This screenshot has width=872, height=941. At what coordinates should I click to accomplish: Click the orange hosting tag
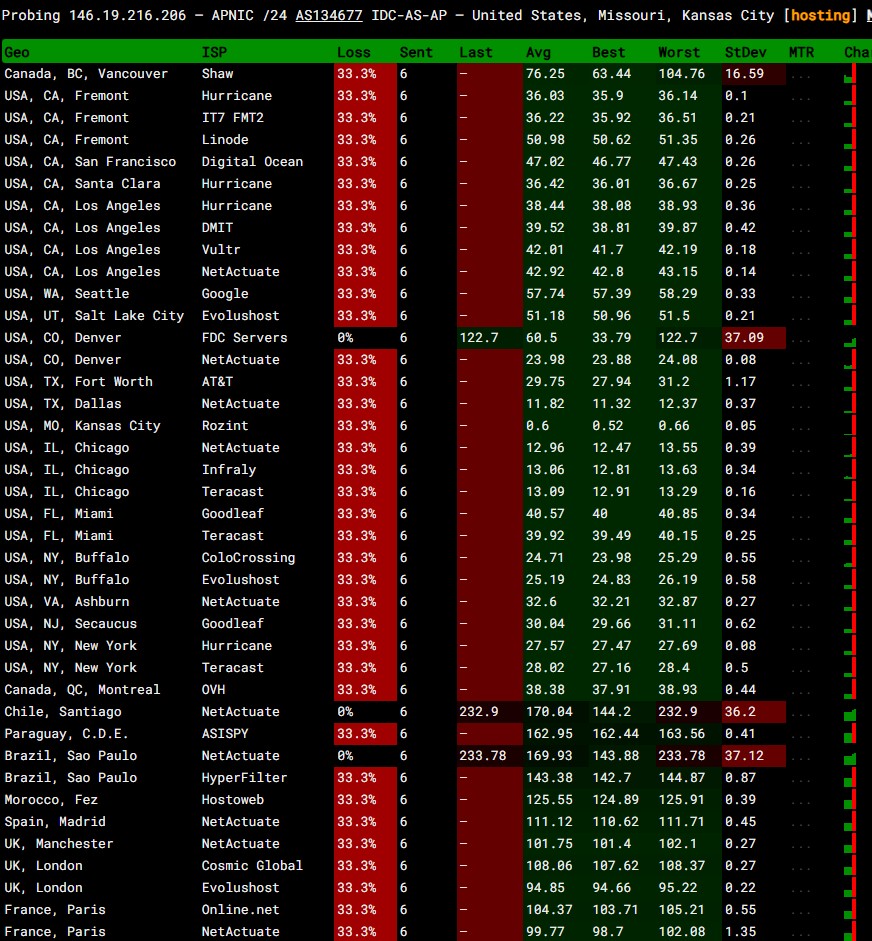[x=820, y=15]
